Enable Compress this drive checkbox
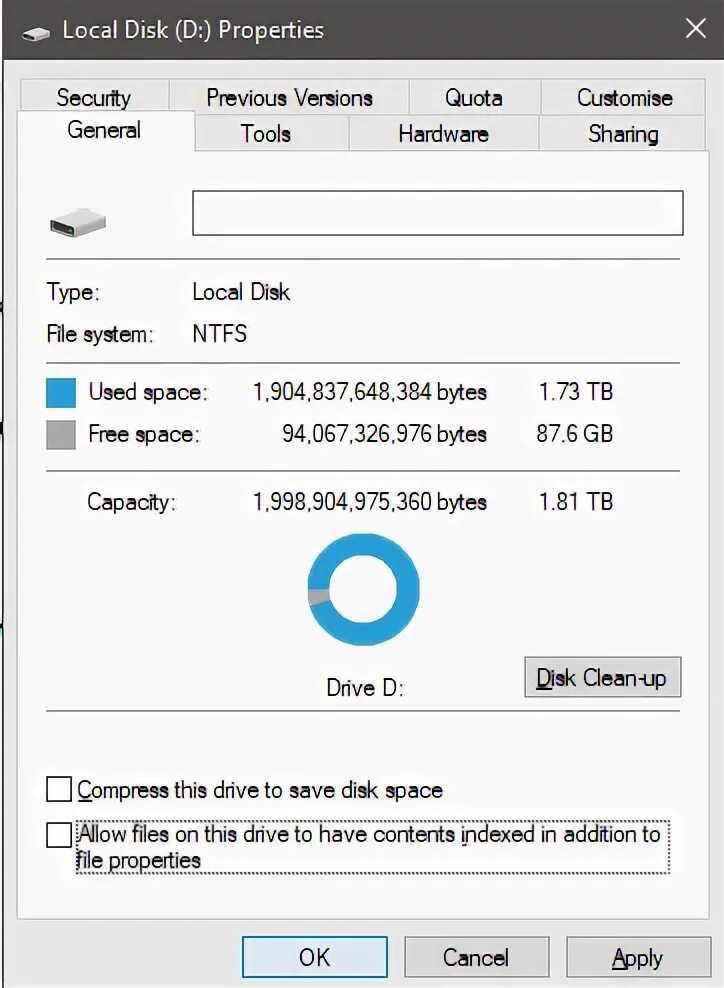Screen dimensions: 724x988 [x=59, y=789]
